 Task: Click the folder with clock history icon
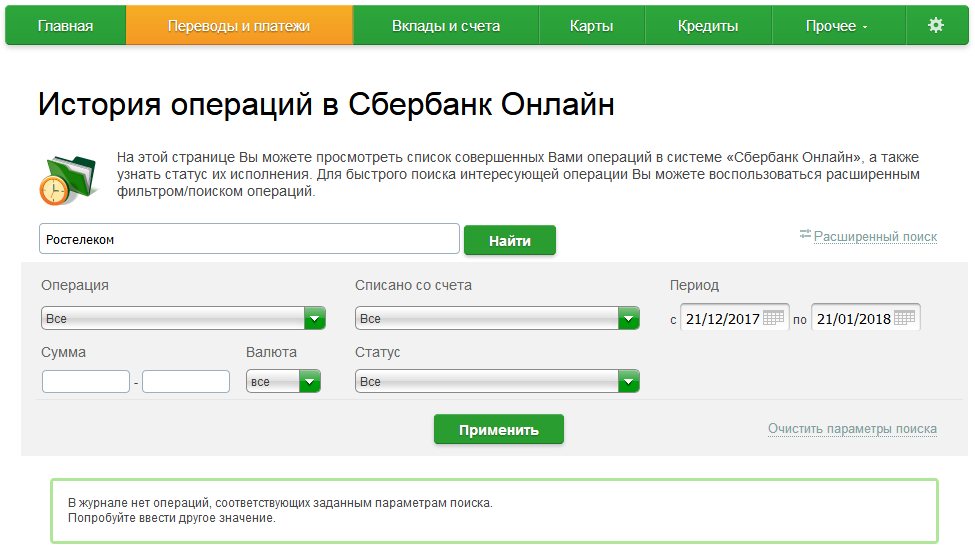tap(67, 178)
